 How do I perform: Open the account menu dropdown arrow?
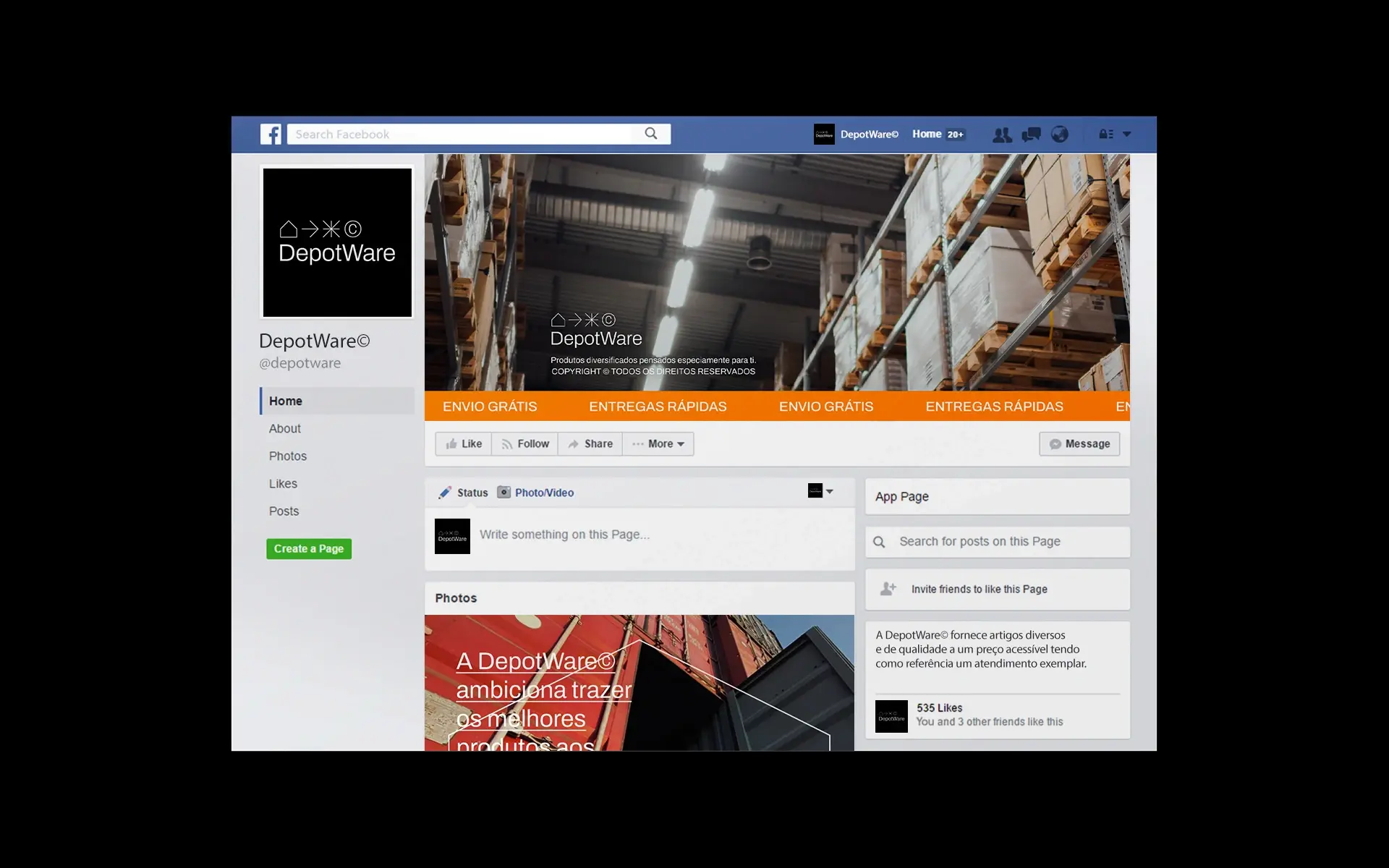[x=1126, y=134]
